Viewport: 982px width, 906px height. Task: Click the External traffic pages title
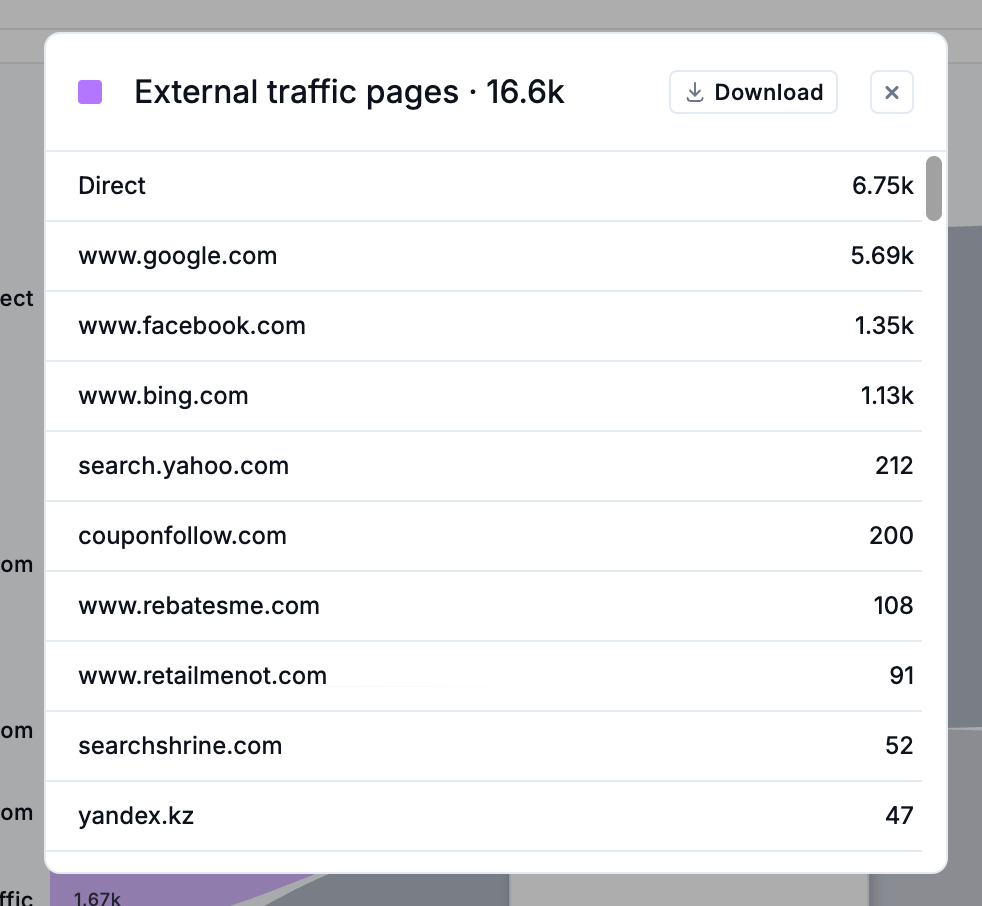point(349,93)
